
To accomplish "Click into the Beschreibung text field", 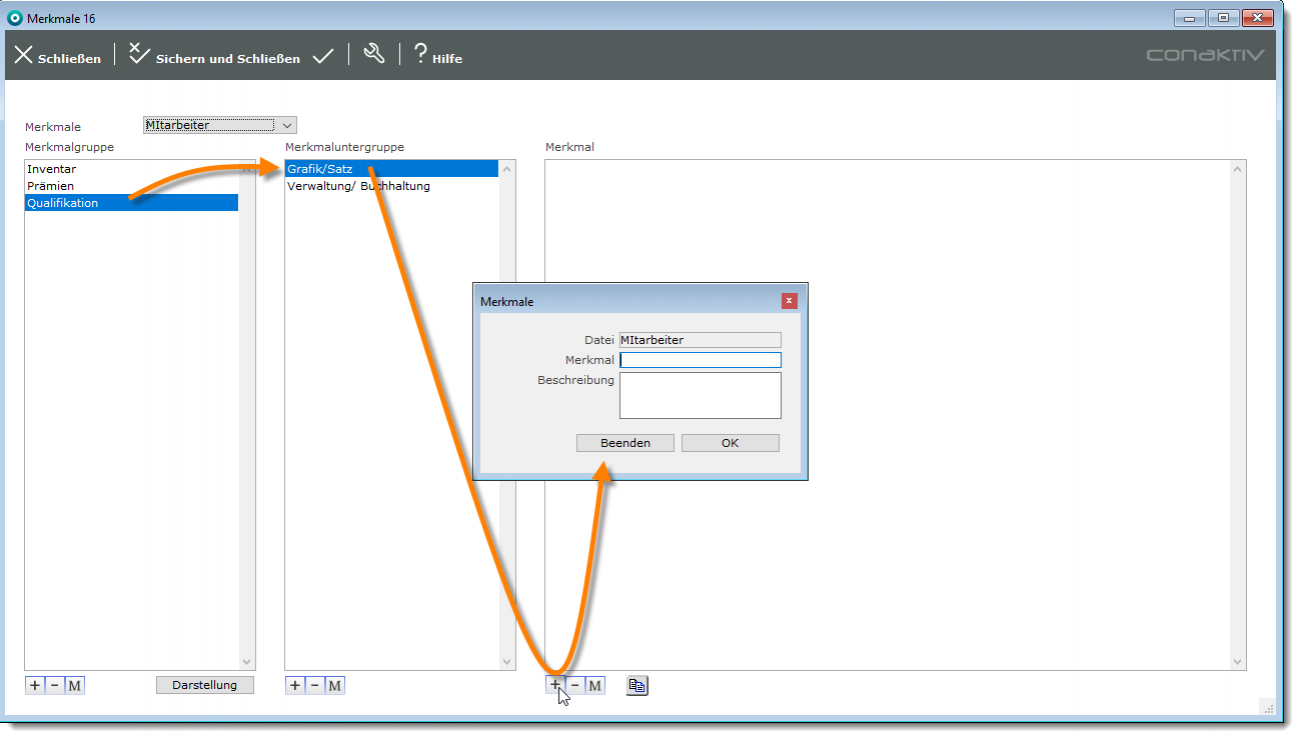I will (700, 395).
